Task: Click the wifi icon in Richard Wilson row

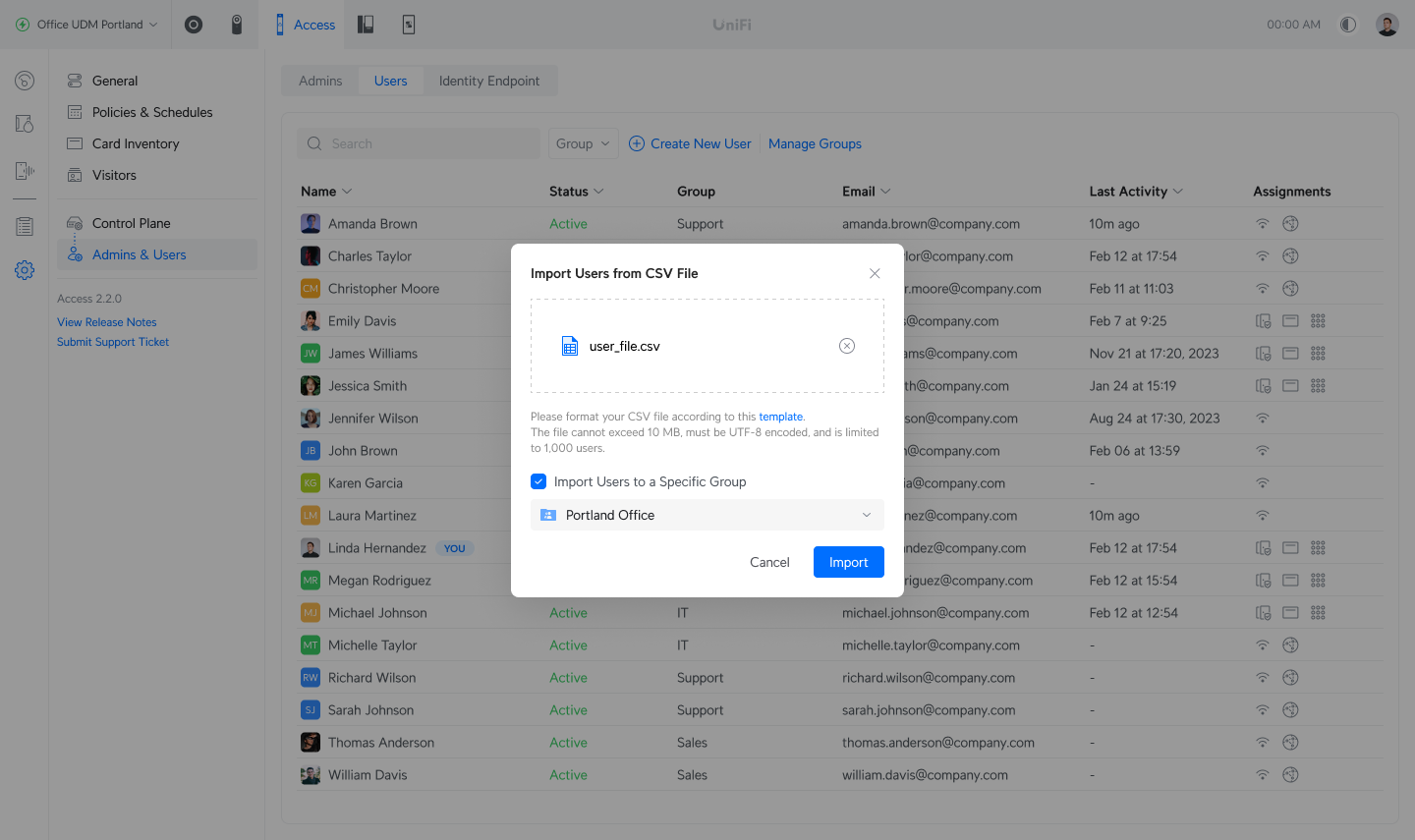Action: click(1263, 678)
